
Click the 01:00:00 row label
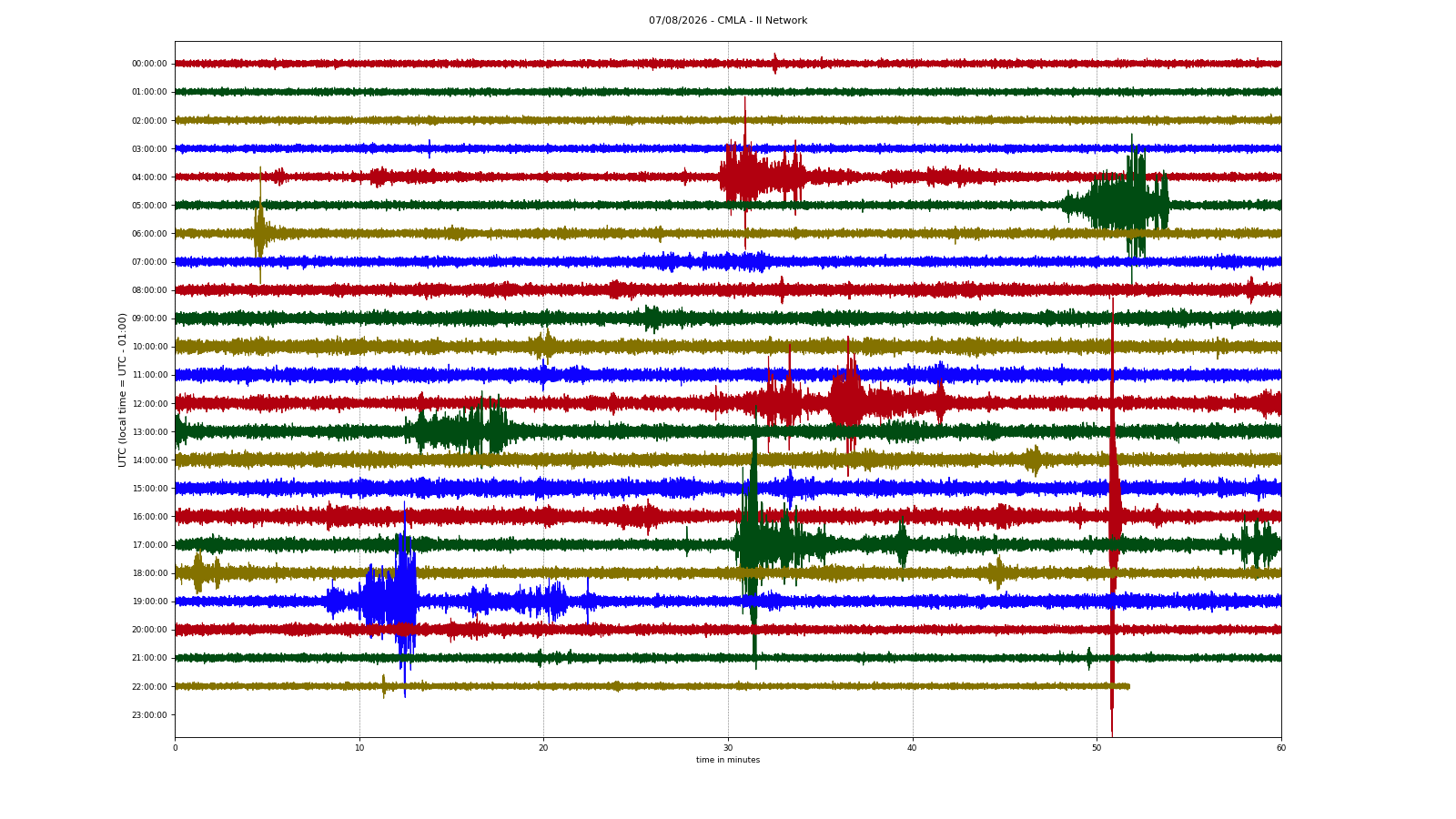point(149,92)
